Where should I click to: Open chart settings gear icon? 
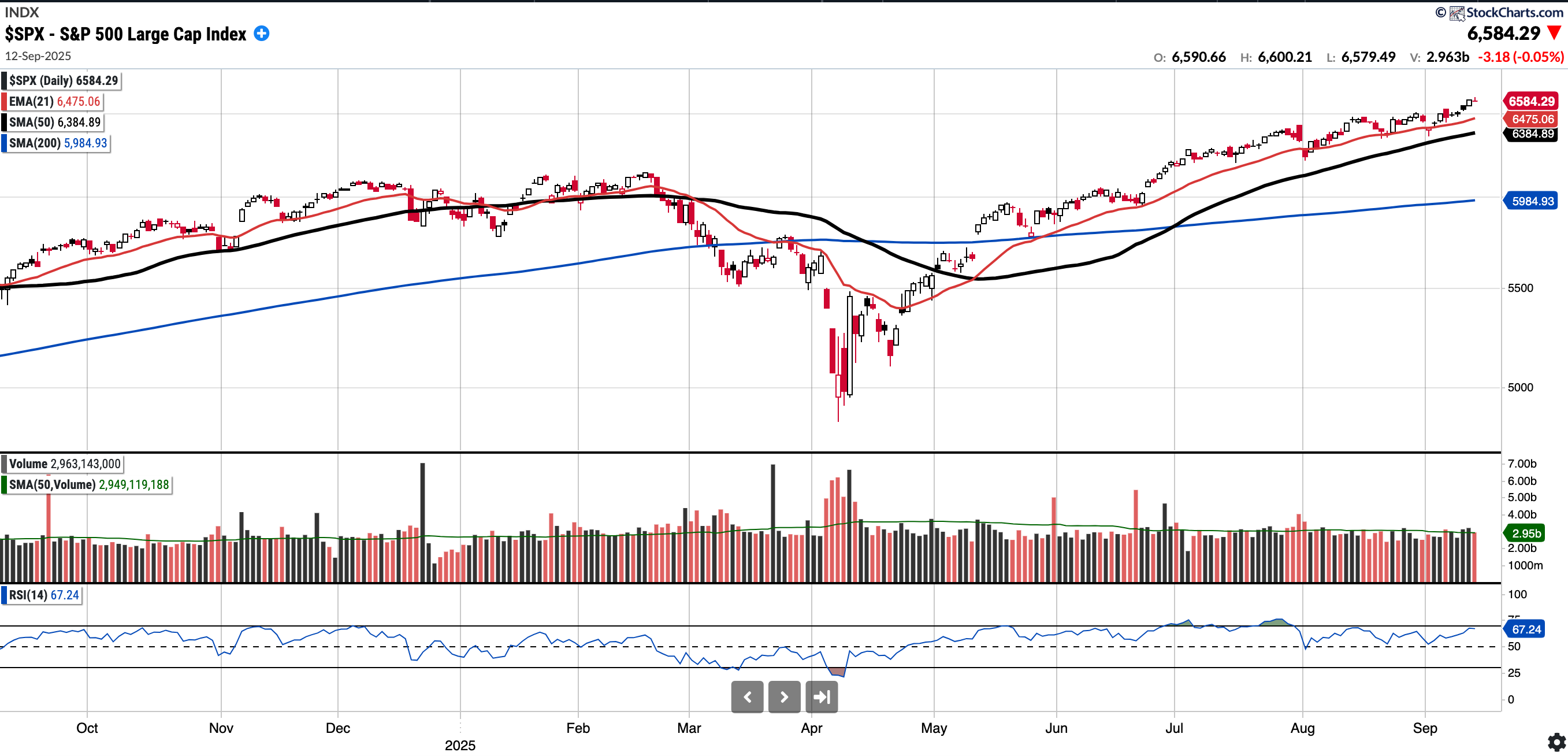[x=1556, y=742]
